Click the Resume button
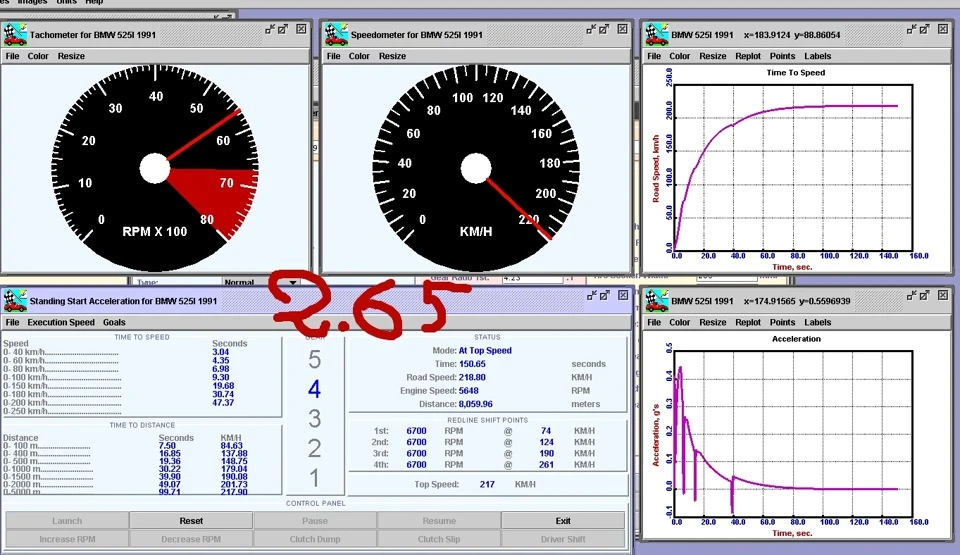This screenshot has height=555, width=960. 439,521
